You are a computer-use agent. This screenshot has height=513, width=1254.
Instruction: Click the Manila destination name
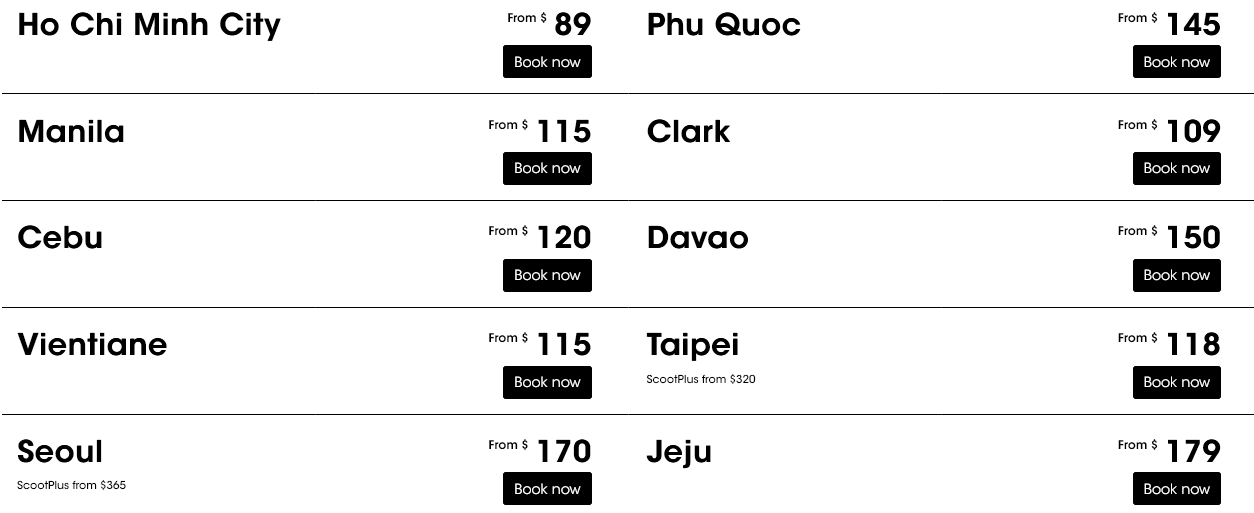pos(71,131)
